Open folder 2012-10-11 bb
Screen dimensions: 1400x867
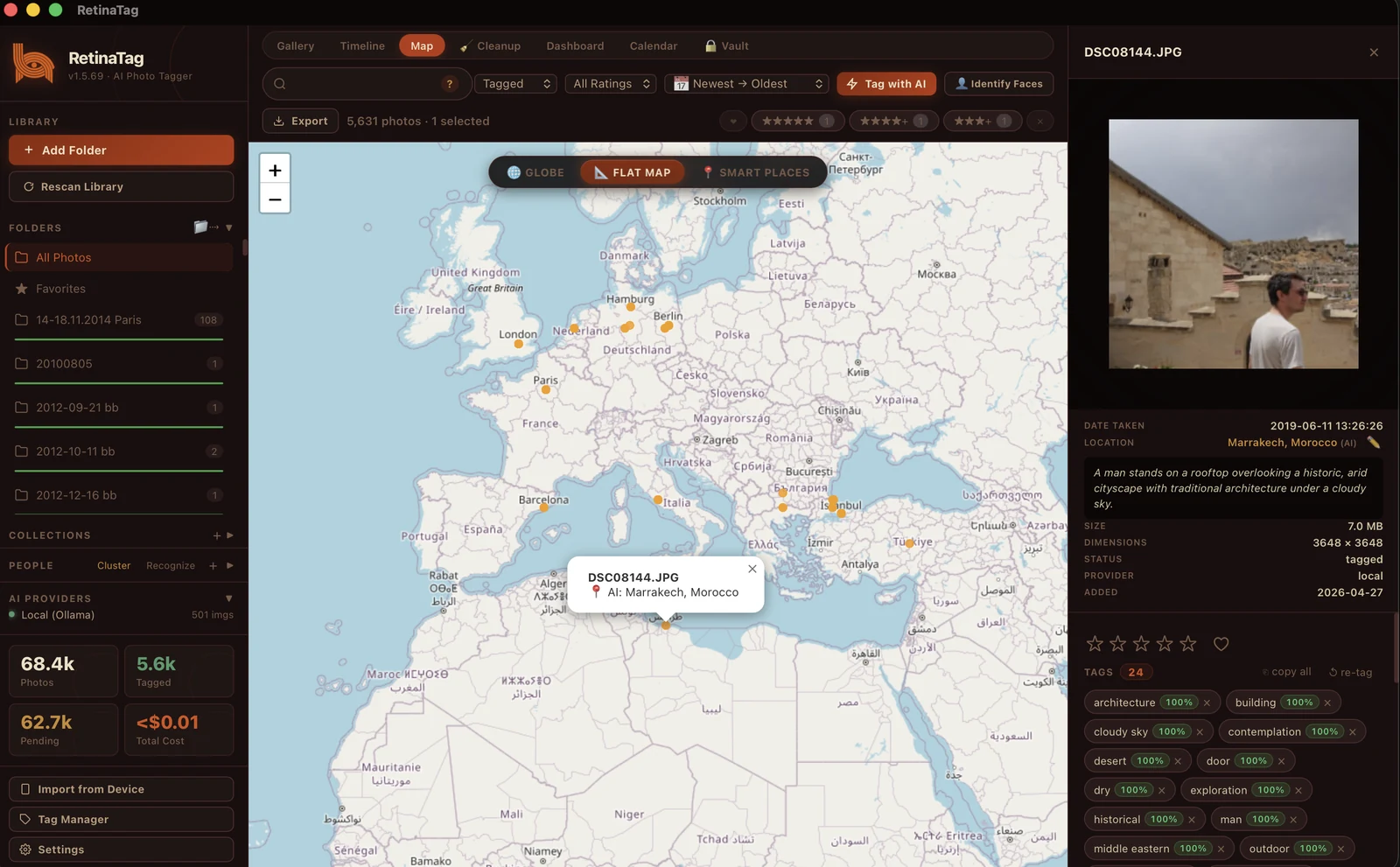pos(119,451)
